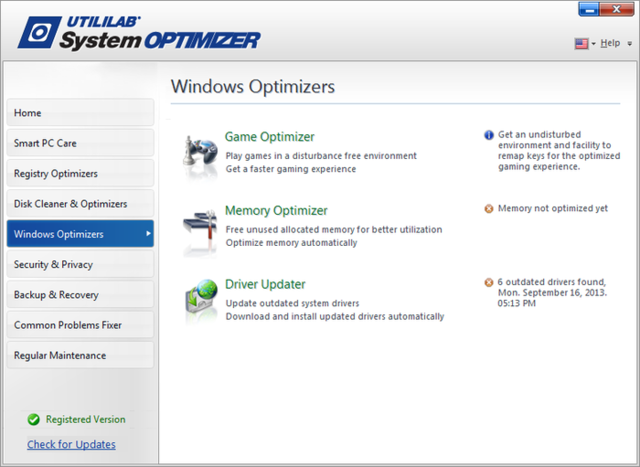
Task: Click 'Download and install updated drivers automatically' text
Action: (x=335, y=316)
